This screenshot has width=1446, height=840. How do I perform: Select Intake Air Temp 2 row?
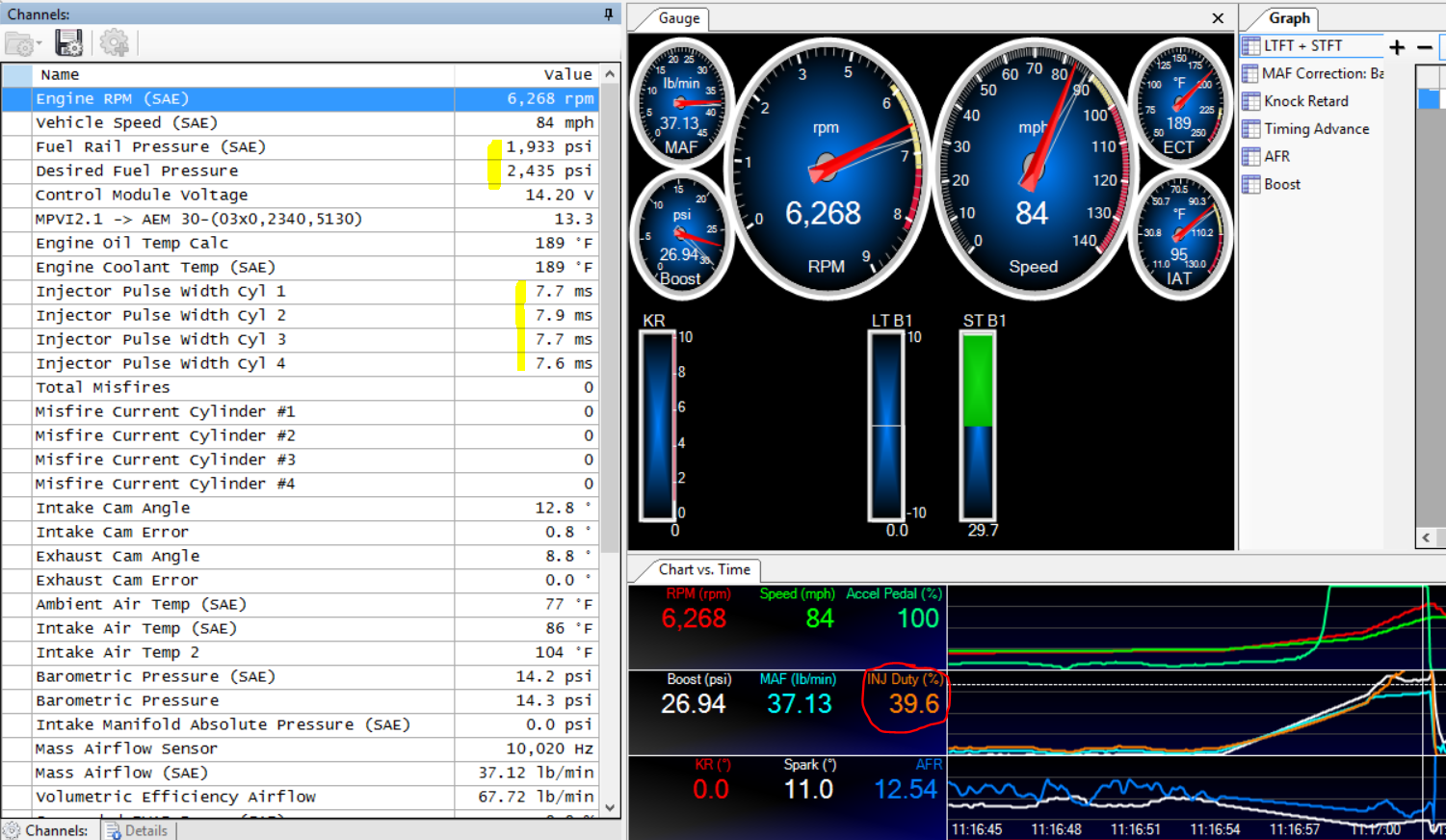301,652
